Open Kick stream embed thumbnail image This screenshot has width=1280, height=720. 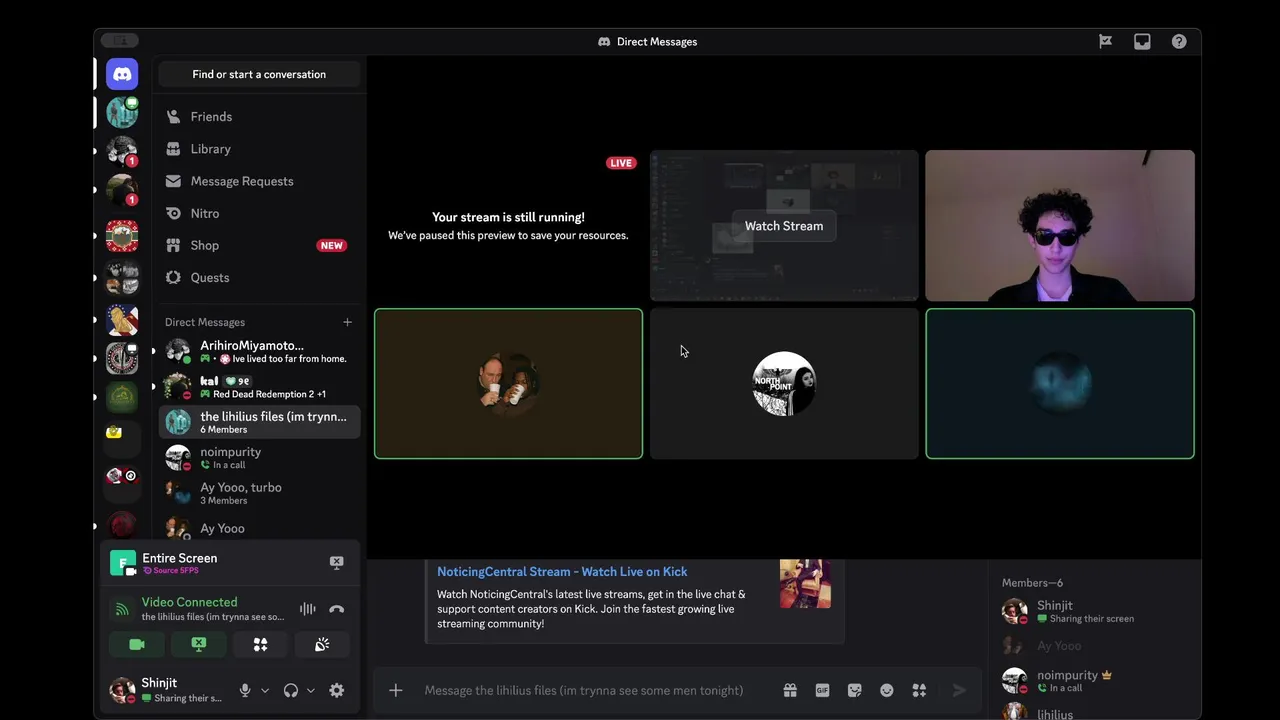point(805,583)
